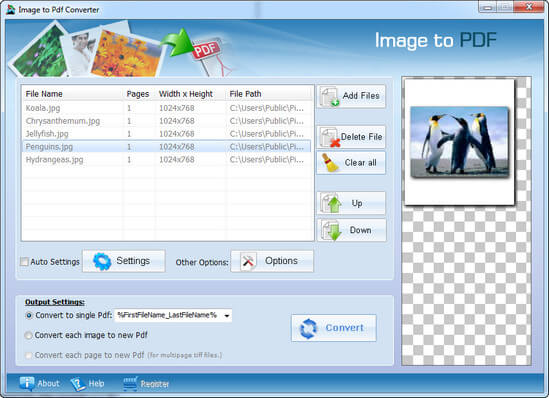Click the Clear all broom icon

(x=330, y=163)
